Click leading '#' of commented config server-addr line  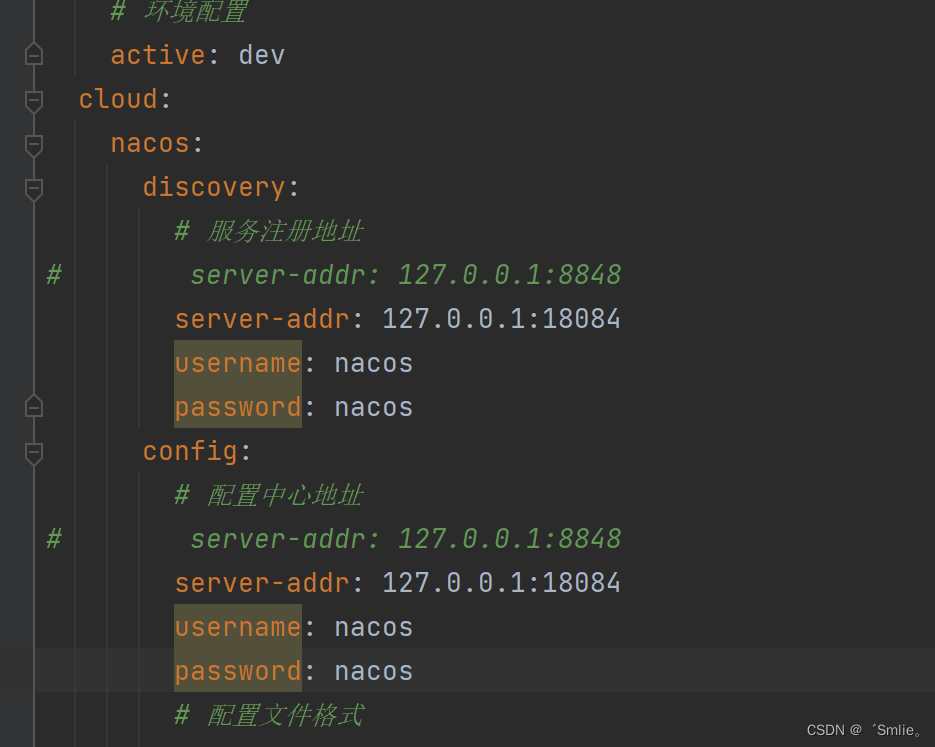click(54, 540)
